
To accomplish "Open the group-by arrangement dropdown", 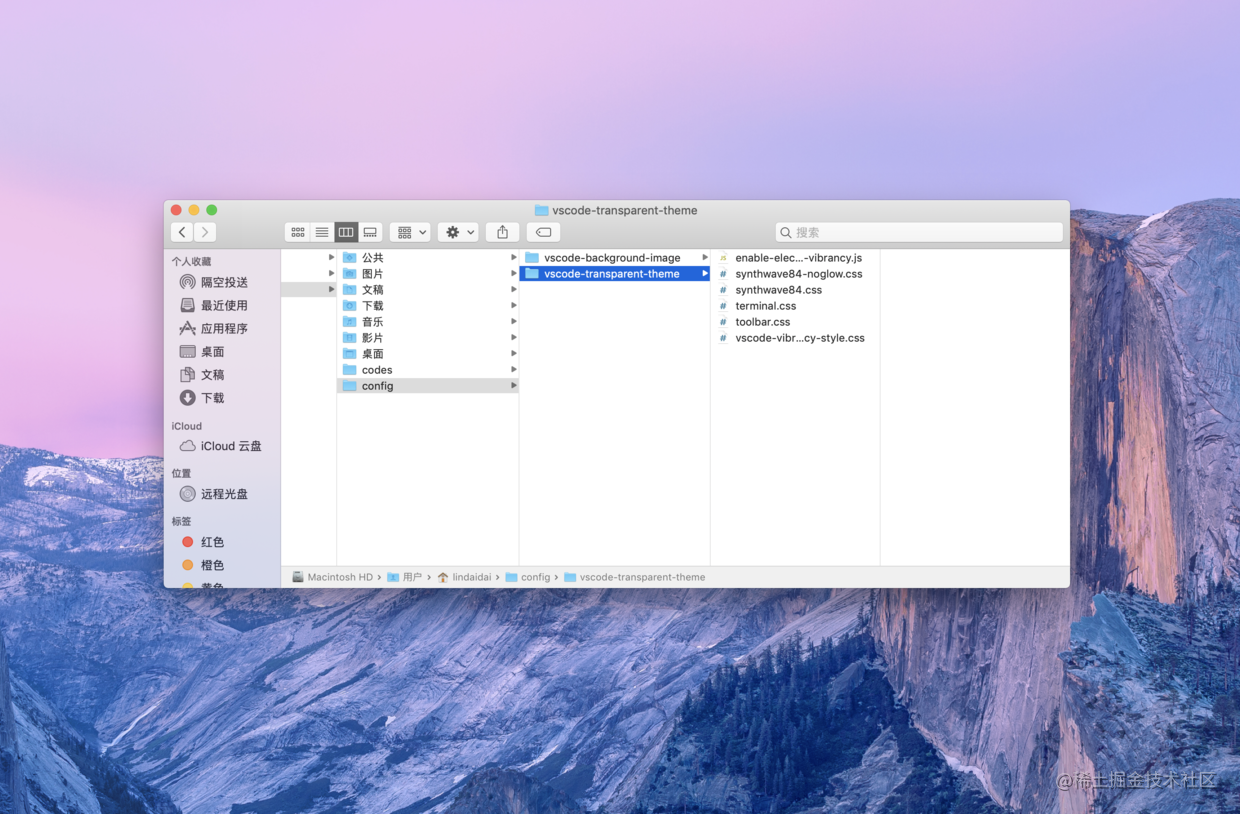I will tap(410, 232).
